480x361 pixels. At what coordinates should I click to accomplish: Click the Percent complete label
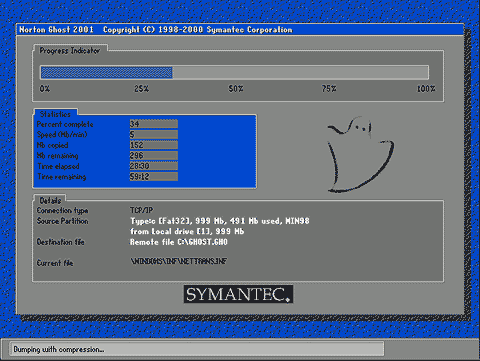coord(65,124)
